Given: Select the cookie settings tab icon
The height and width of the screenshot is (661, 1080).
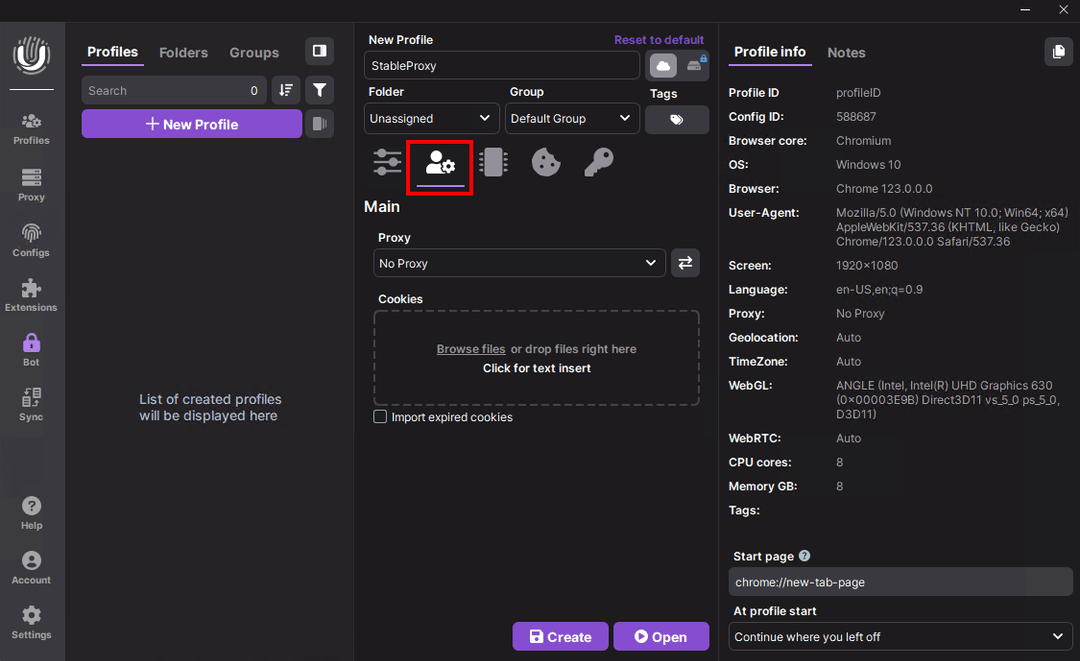Looking at the screenshot, I should [x=545, y=161].
